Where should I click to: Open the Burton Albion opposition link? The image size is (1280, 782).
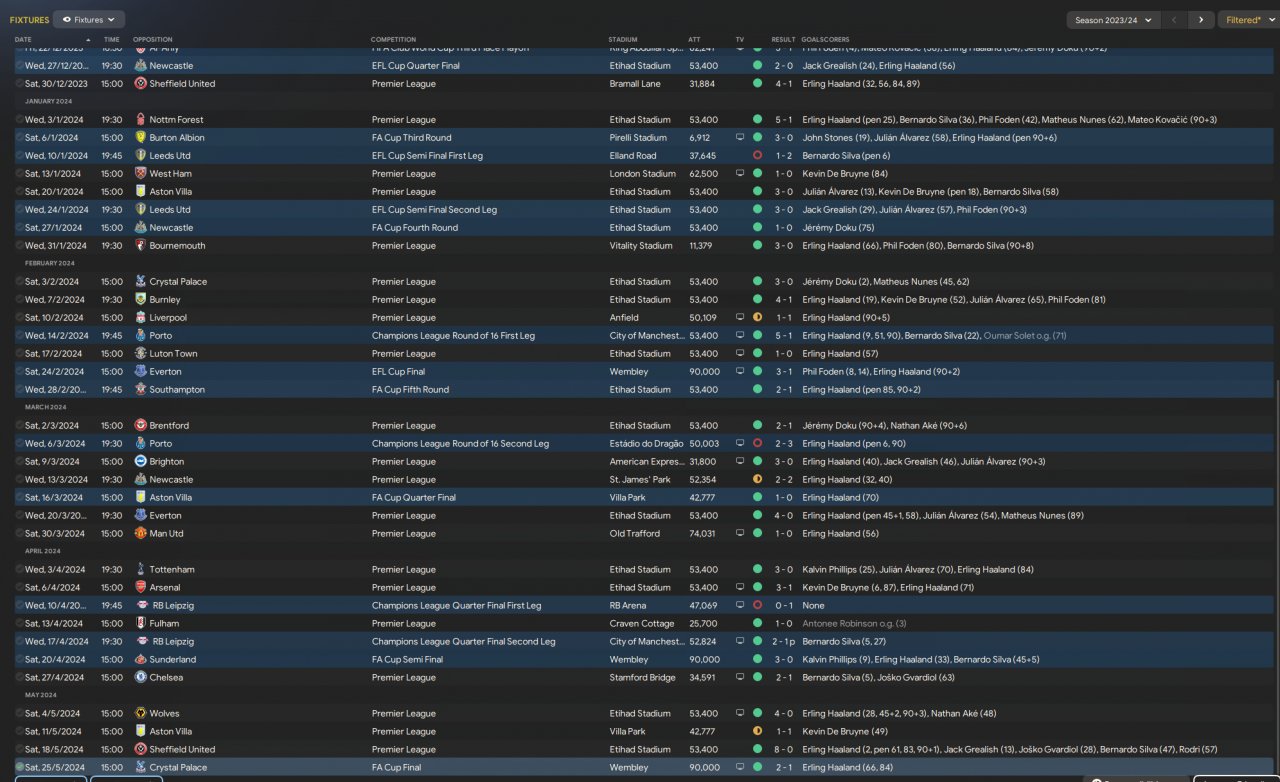(177, 138)
